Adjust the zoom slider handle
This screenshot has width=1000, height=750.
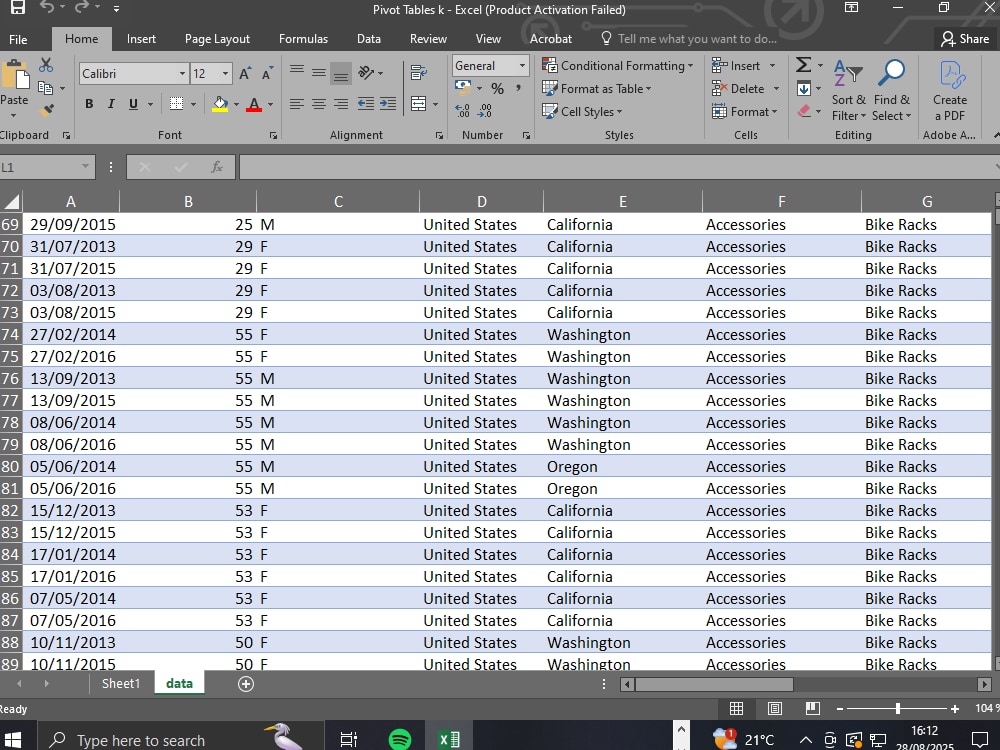pos(898,709)
